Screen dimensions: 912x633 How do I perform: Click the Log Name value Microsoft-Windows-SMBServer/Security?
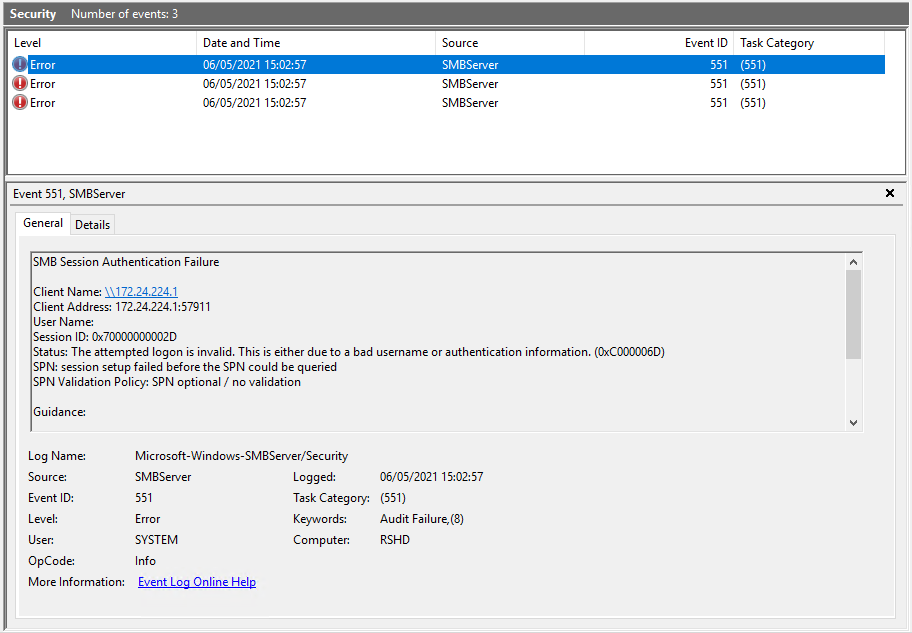[x=241, y=456]
